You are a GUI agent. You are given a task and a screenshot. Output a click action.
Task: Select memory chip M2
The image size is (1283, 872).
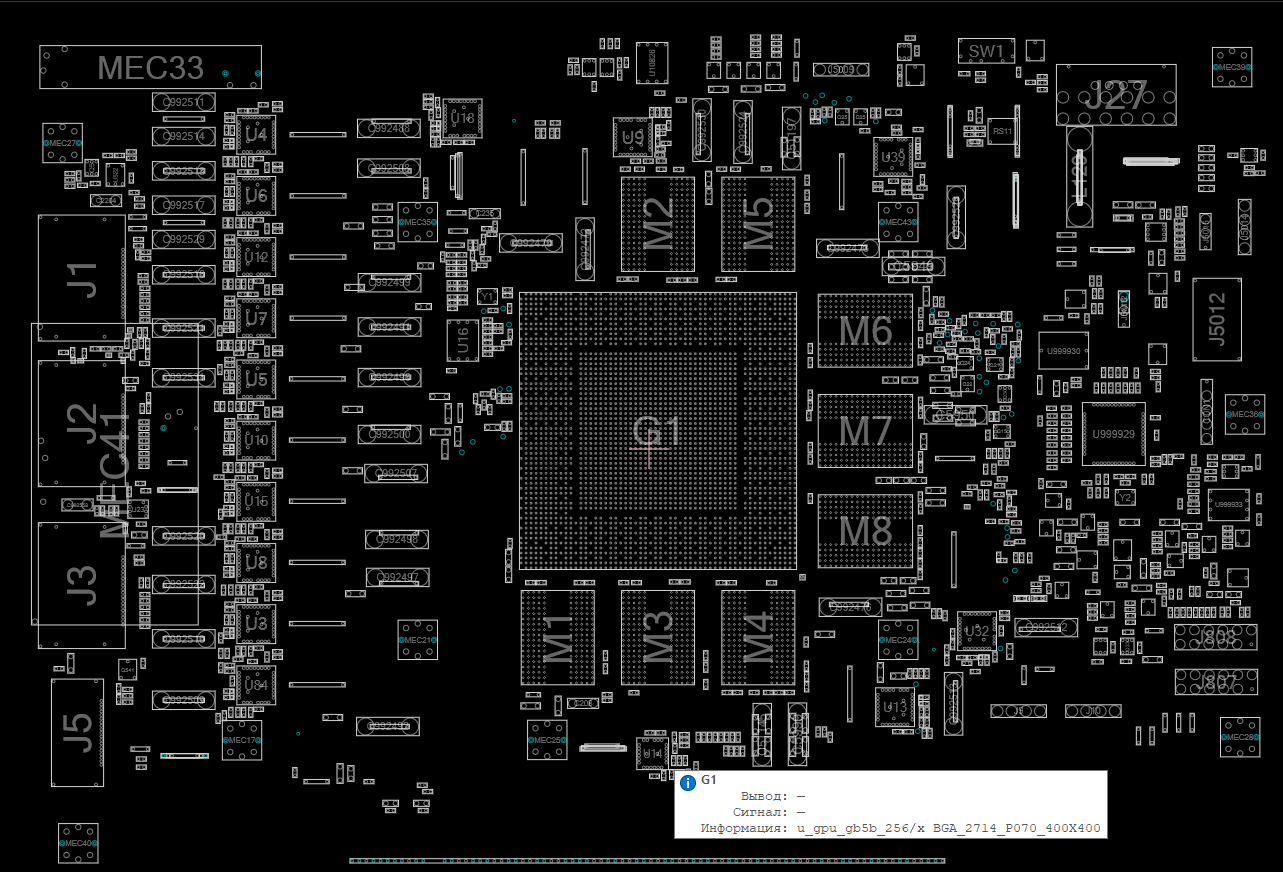point(657,224)
